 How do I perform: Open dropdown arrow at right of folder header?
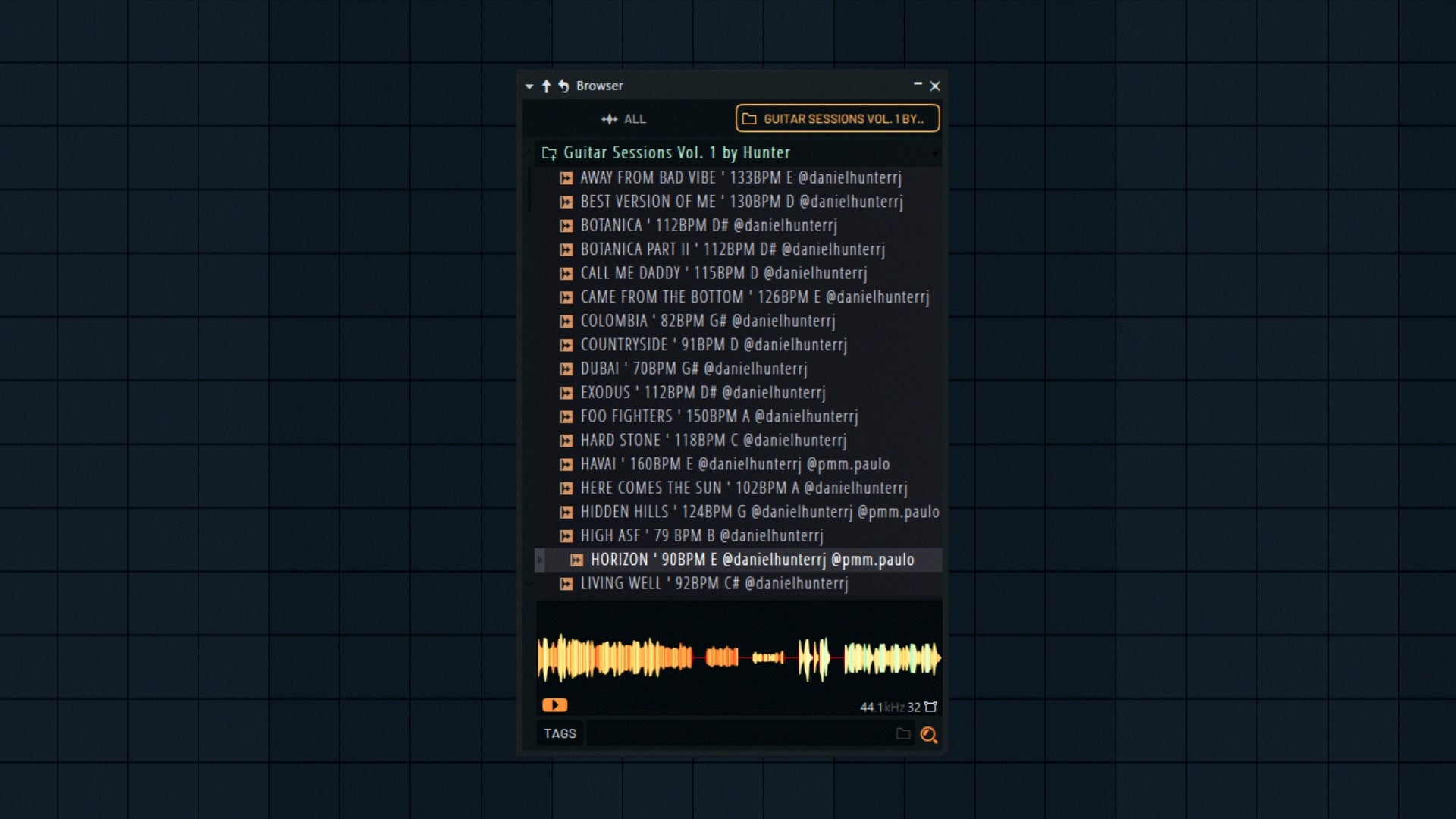click(934, 154)
